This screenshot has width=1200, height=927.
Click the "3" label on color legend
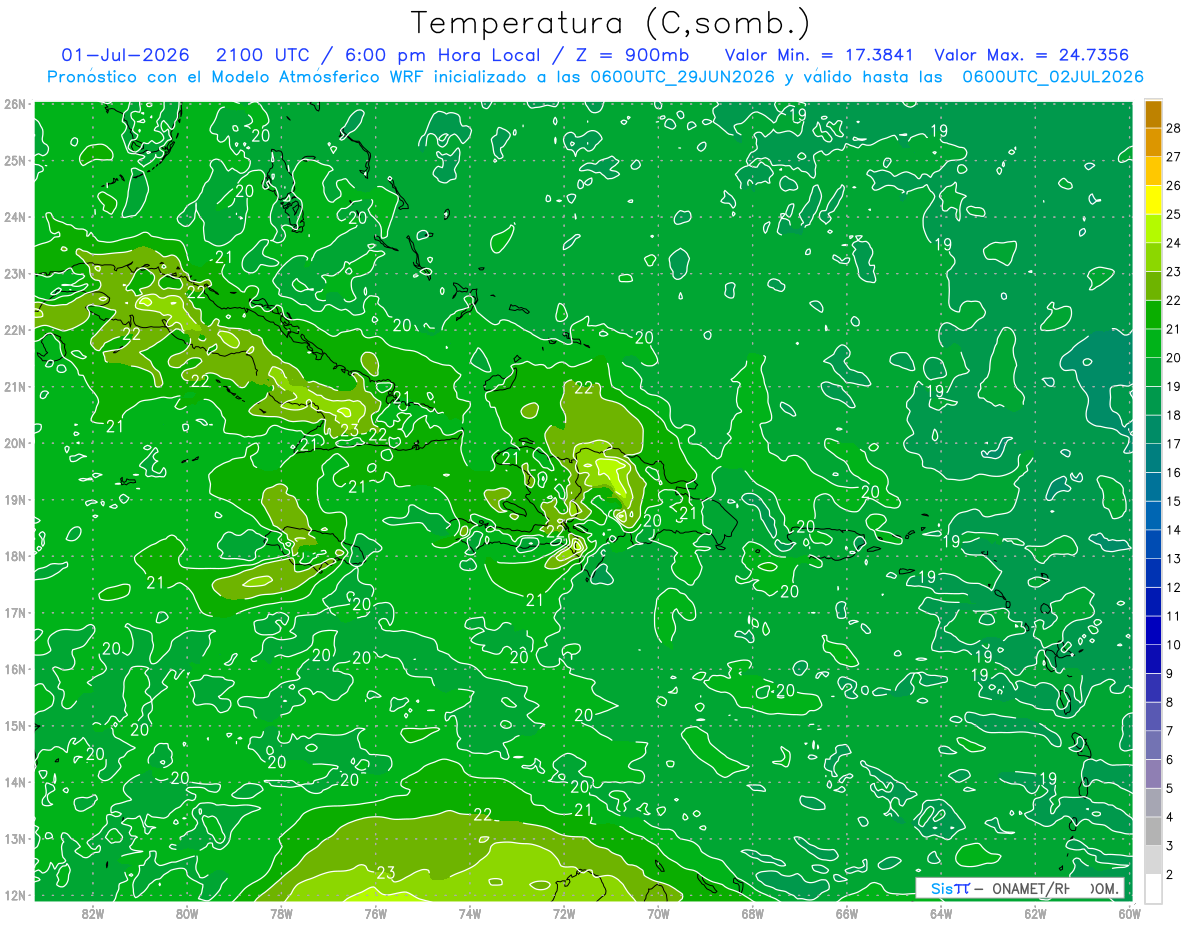(1170, 846)
